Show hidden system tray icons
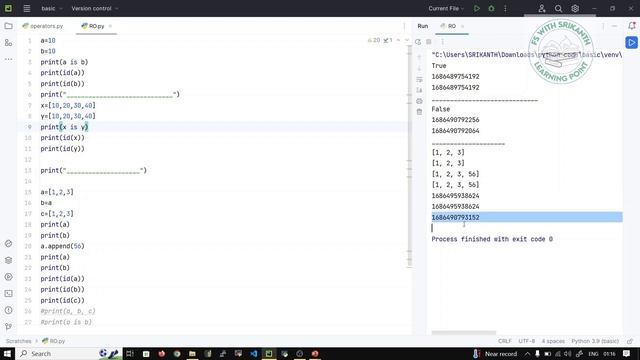Image resolution: width=640 pixels, height=360 pixels. 527,353
